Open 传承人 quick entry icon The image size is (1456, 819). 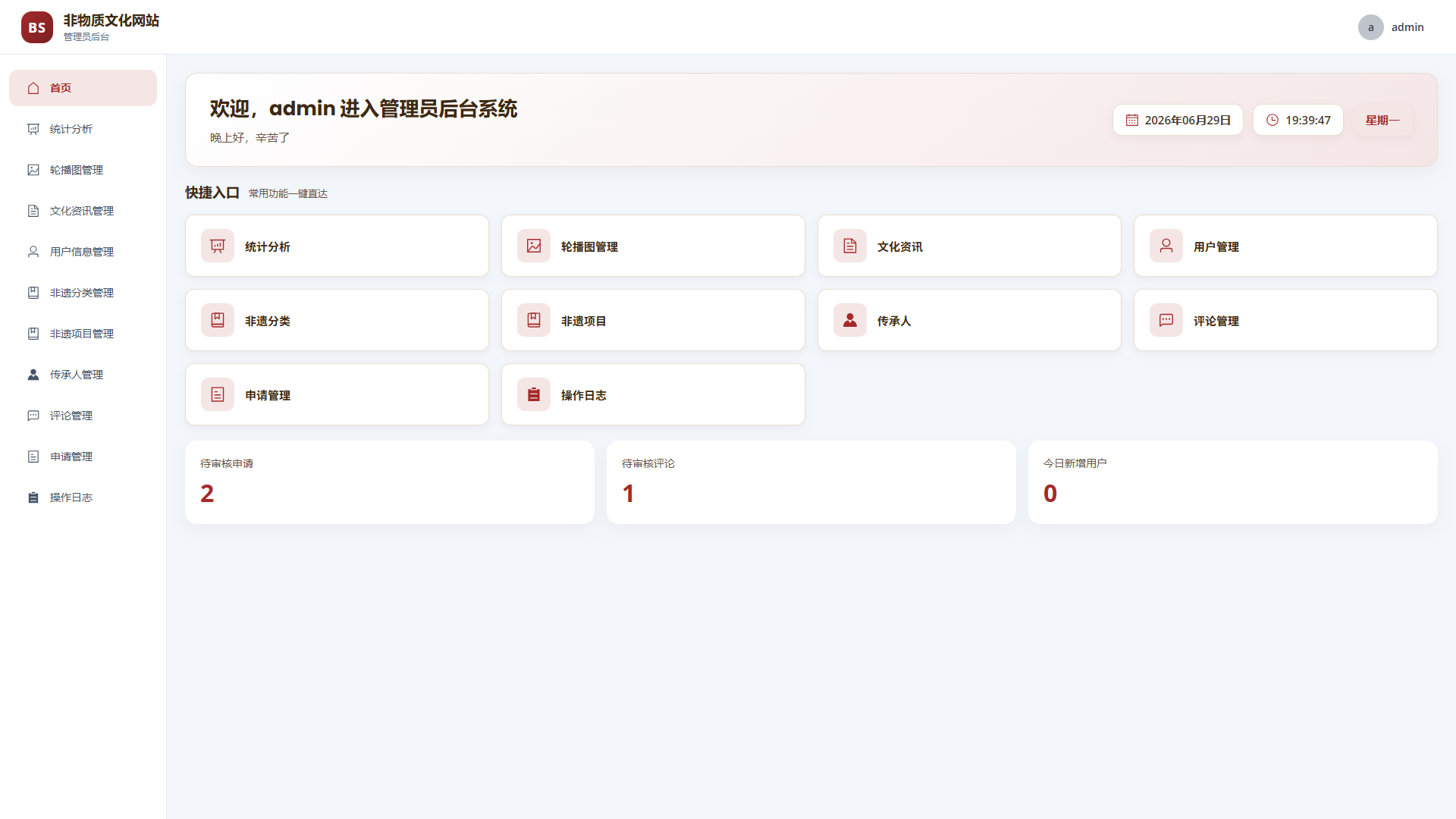(x=850, y=320)
